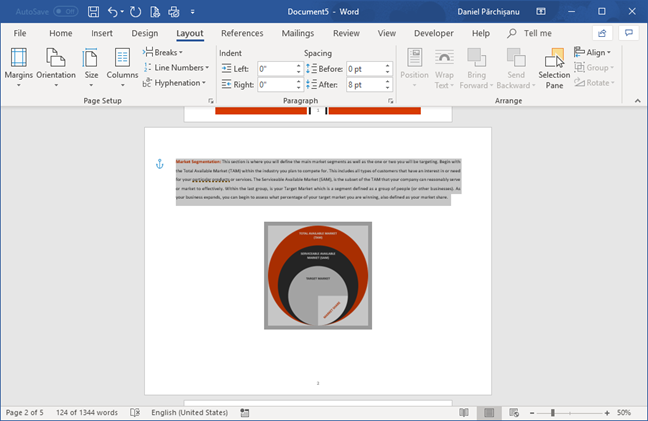Toggle the AutoSave switch
This screenshot has width=648, height=421.
[x=66, y=12]
